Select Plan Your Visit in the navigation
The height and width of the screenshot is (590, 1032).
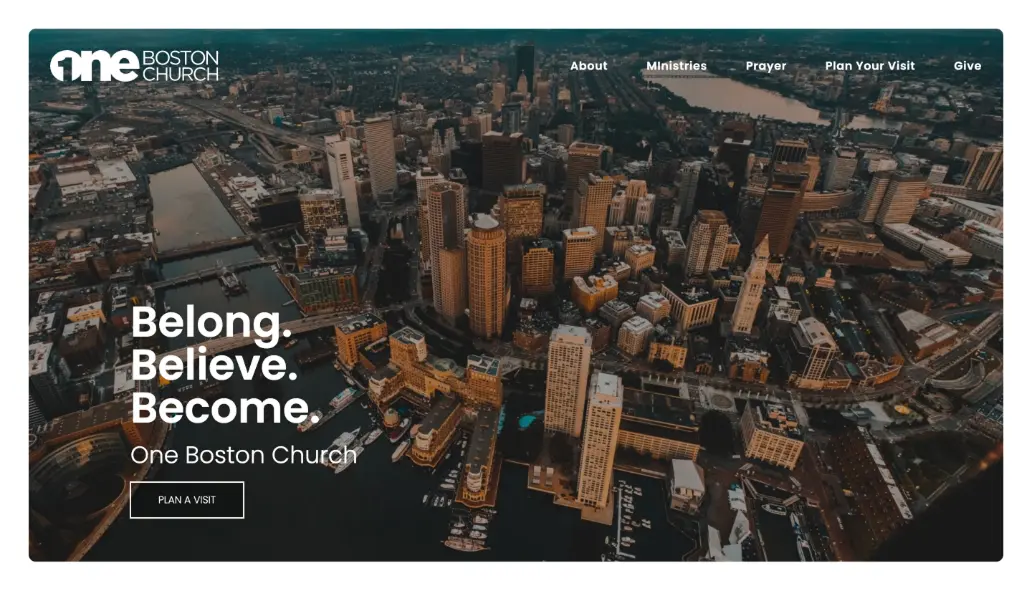pos(869,66)
